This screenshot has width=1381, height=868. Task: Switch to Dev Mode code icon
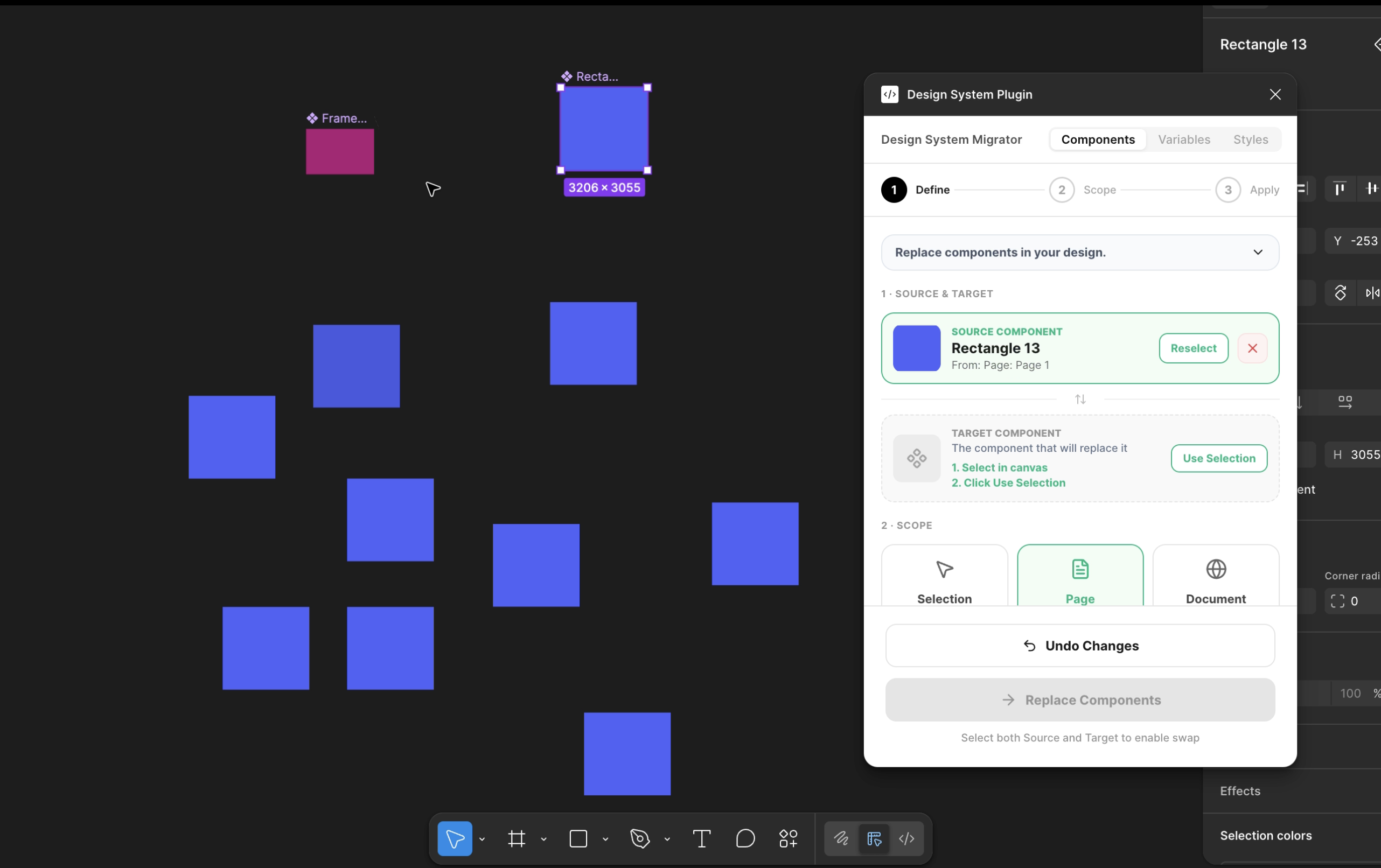tap(906, 839)
